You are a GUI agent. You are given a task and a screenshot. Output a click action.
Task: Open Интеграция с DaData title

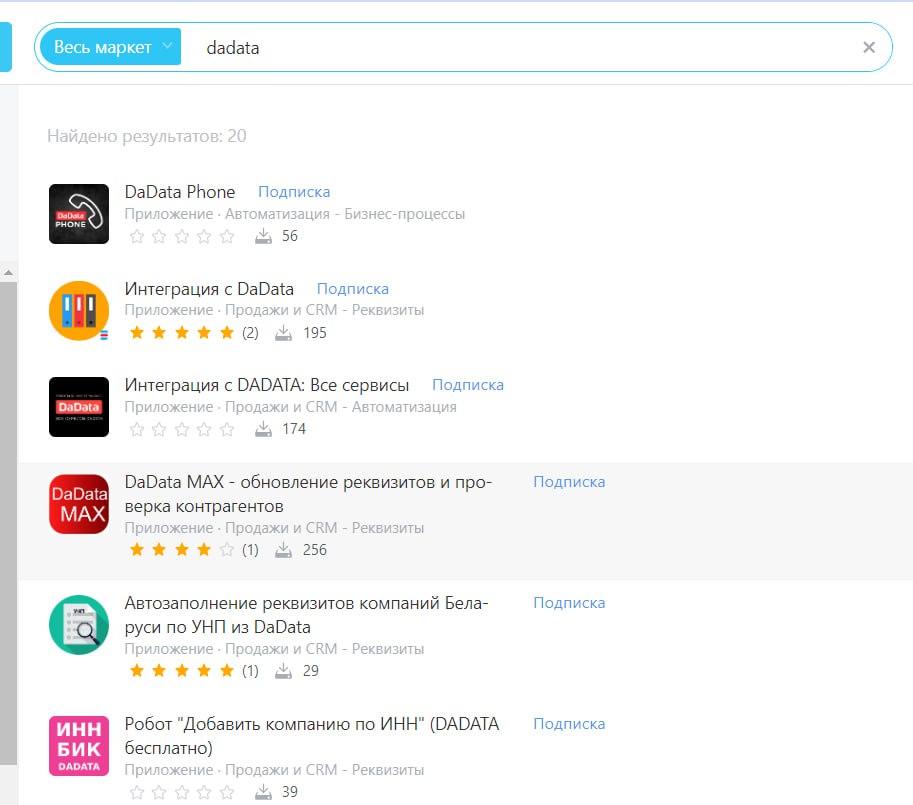(209, 289)
